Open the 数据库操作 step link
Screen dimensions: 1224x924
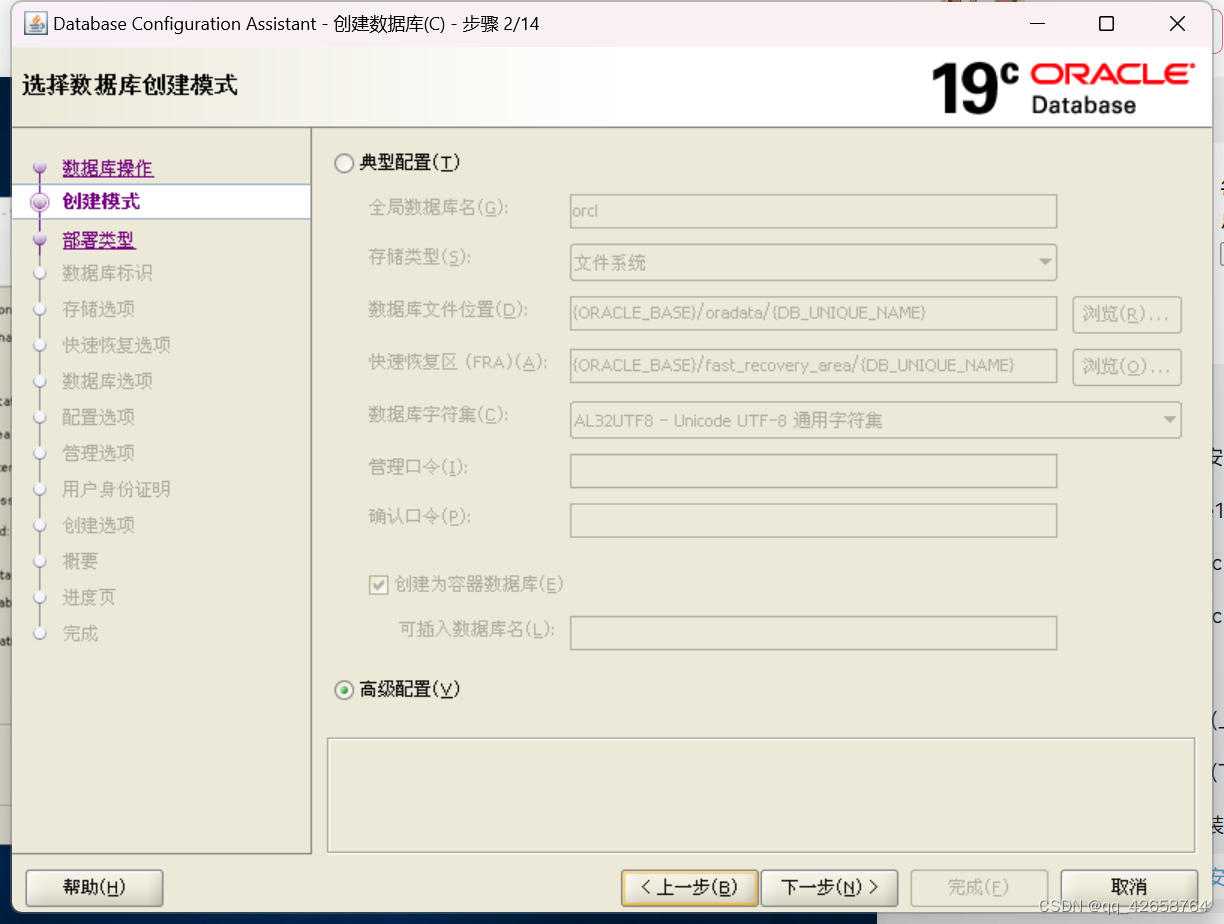(108, 168)
